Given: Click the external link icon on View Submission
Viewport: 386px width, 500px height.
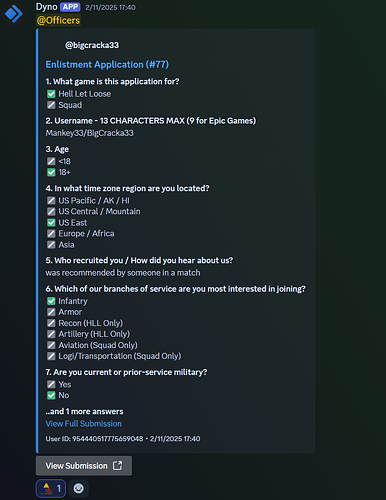Looking at the screenshot, I should [117, 466].
